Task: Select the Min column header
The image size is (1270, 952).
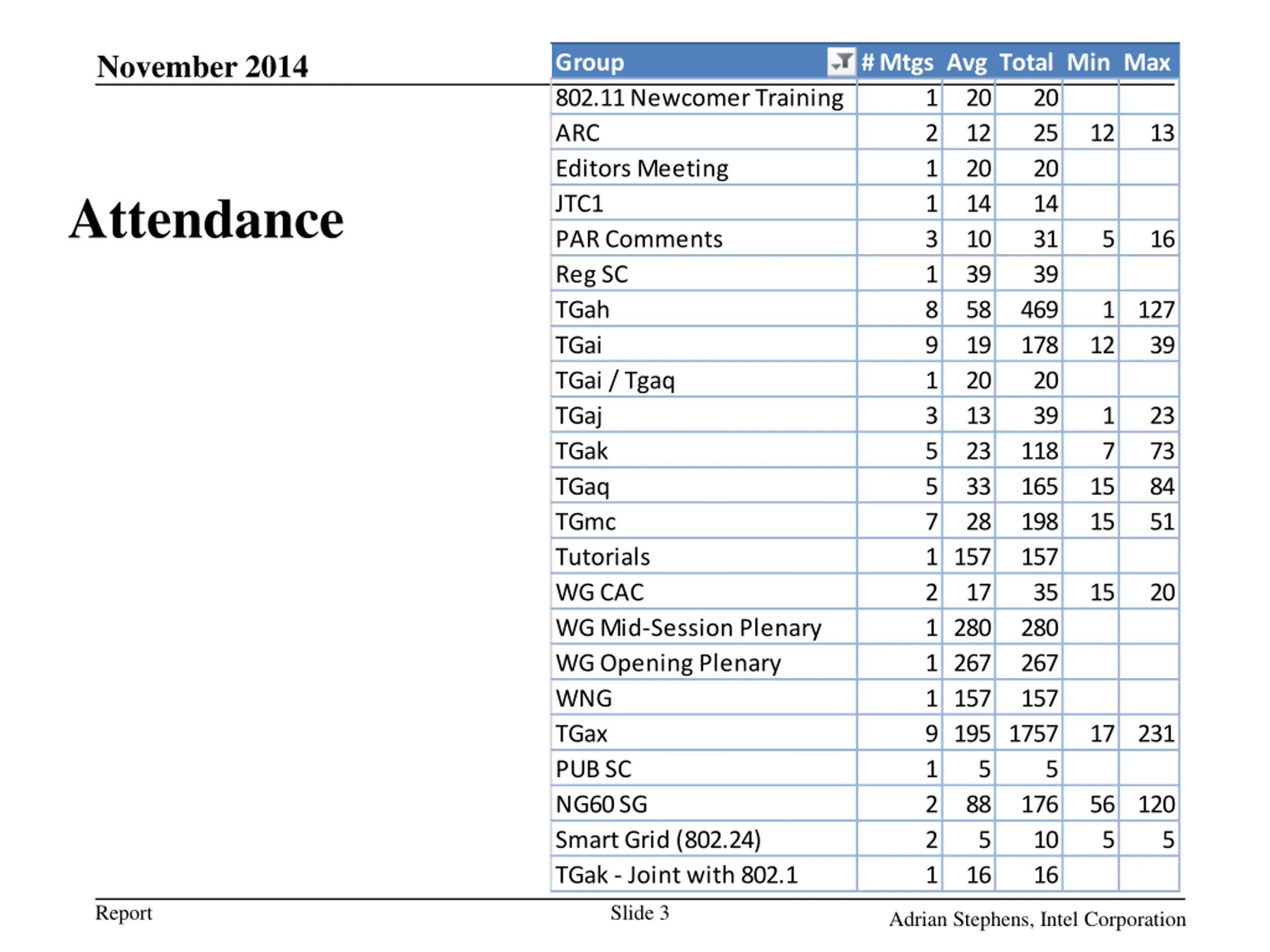Action: pos(1089,61)
